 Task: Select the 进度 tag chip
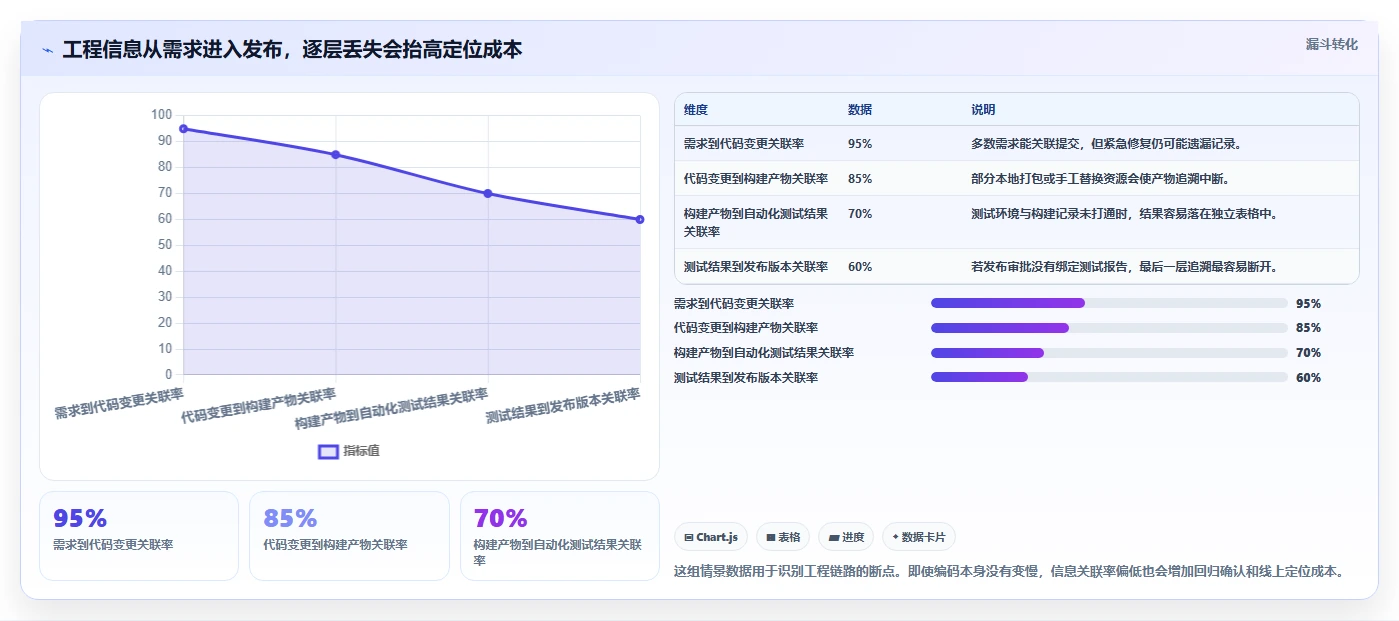[846, 537]
